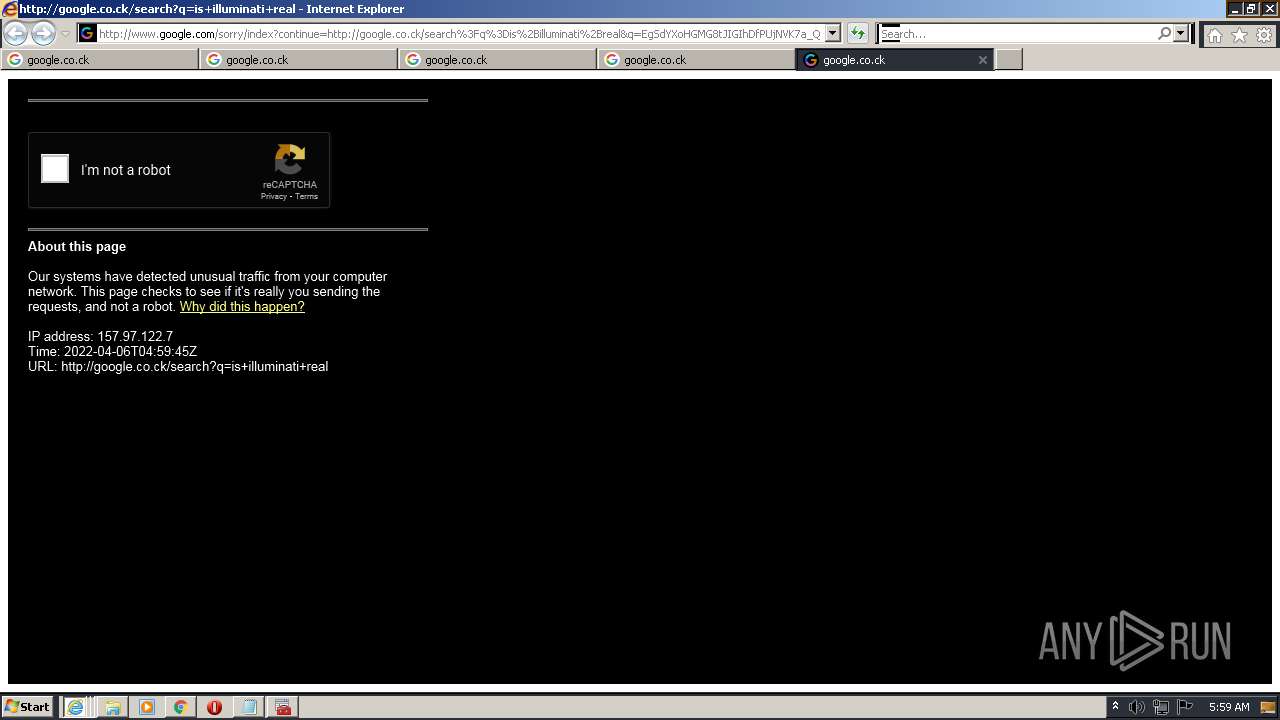Close the active google.co.ck tab

pos(982,60)
